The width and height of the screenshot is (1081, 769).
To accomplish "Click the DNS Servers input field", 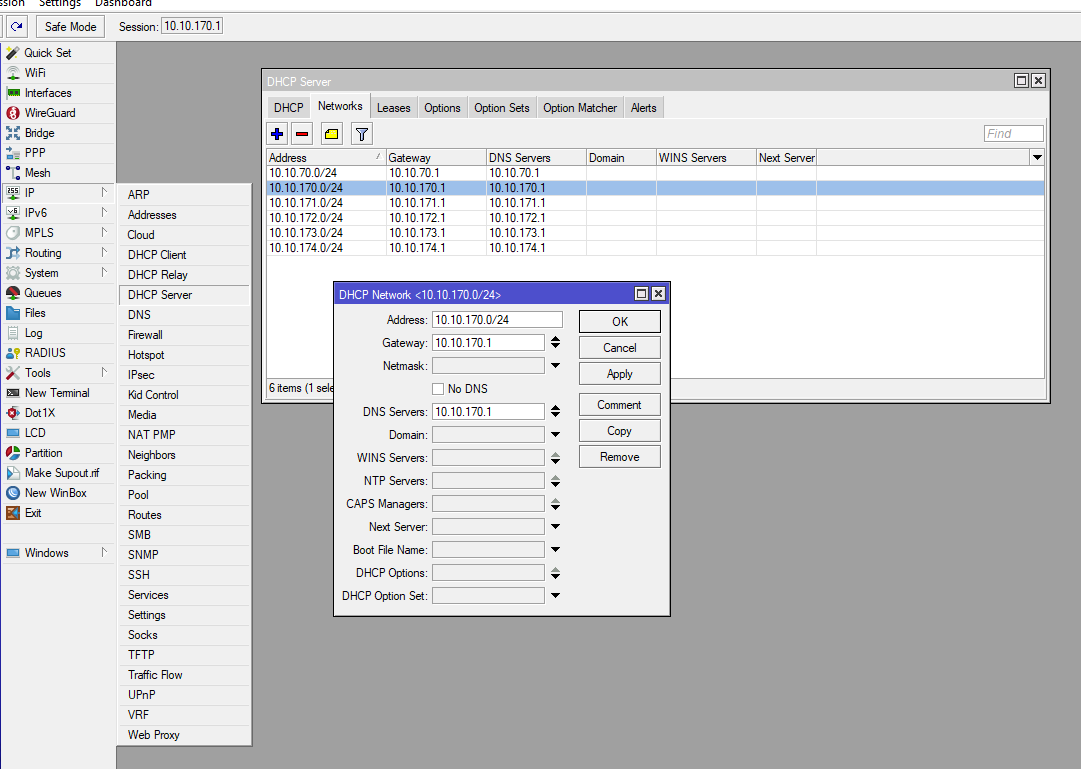I will tap(488, 412).
